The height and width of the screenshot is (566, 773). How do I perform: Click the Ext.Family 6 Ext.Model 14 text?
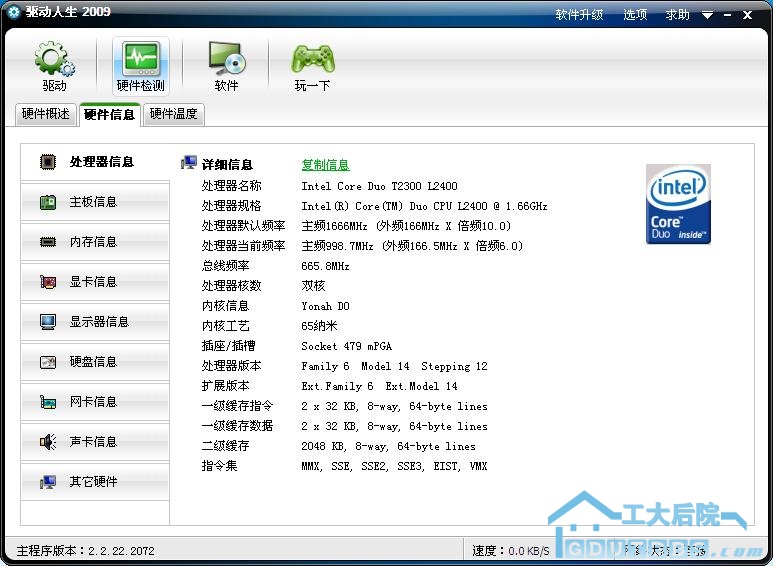pos(380,386)
